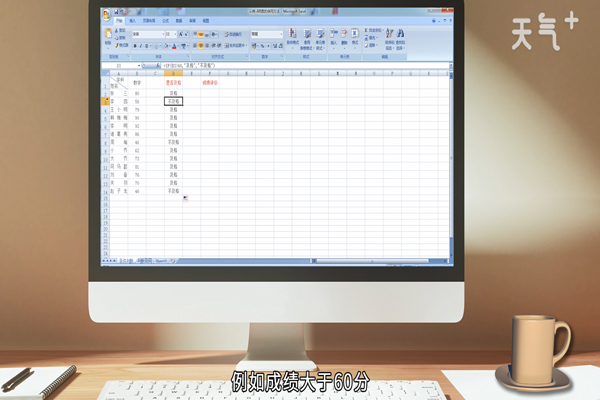Click the Format cells (格式) icon
The height and width of the screenshot is (400, 600).
[355, 33]
